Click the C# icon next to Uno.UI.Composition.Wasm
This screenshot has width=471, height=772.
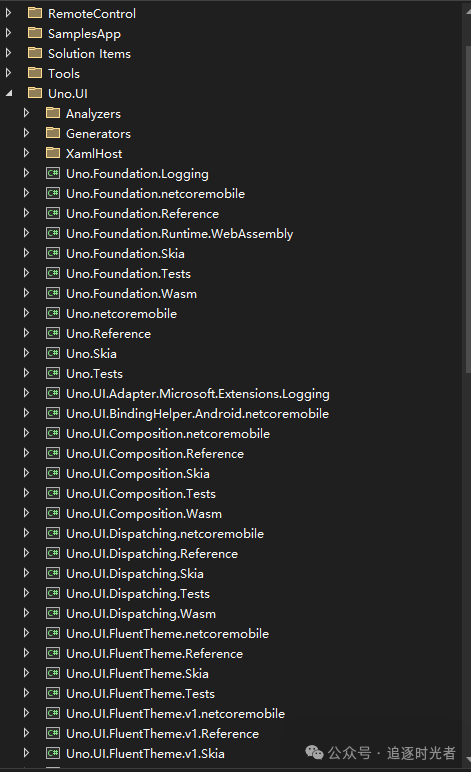tap(53, 514)
